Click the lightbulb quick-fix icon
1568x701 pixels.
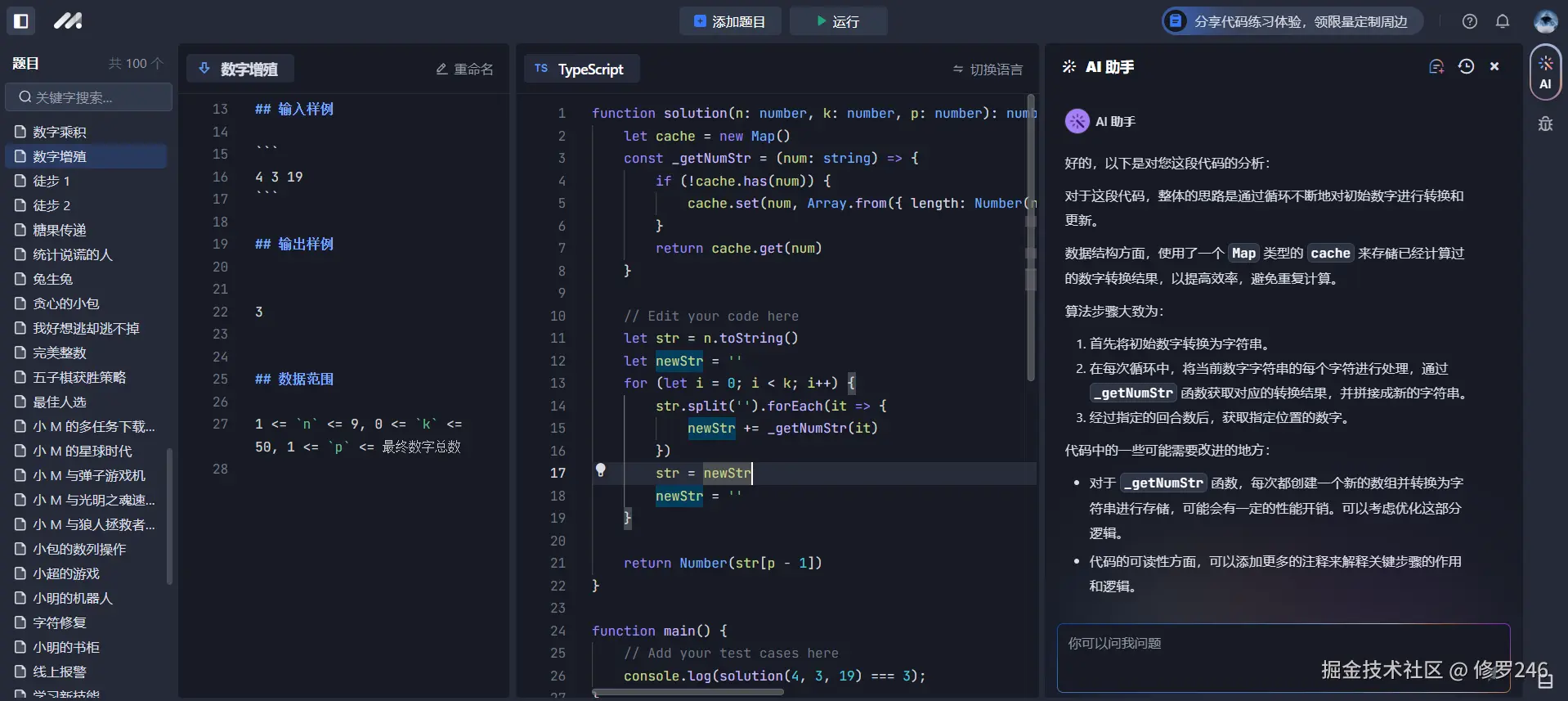601,470
